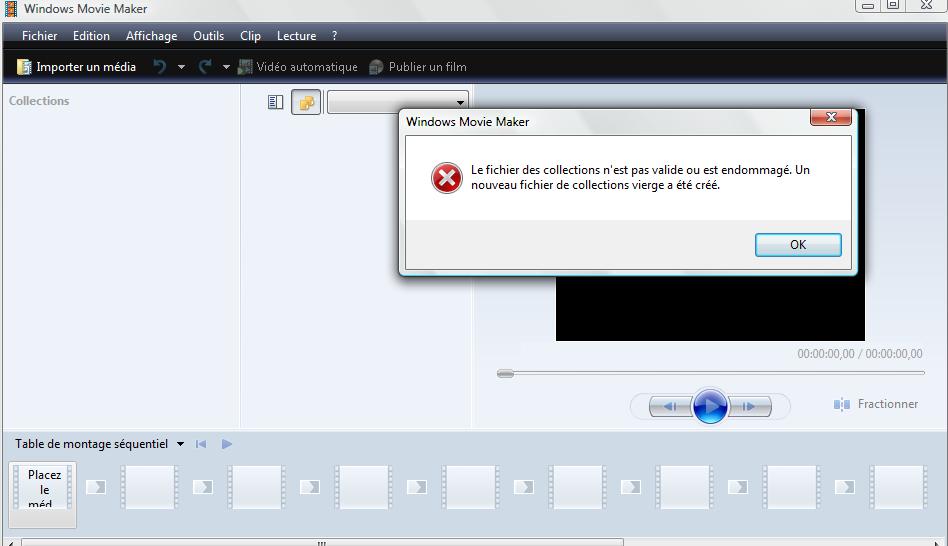
Task: Toggle the tasks pane view button
Action: (x=275, y=102)
